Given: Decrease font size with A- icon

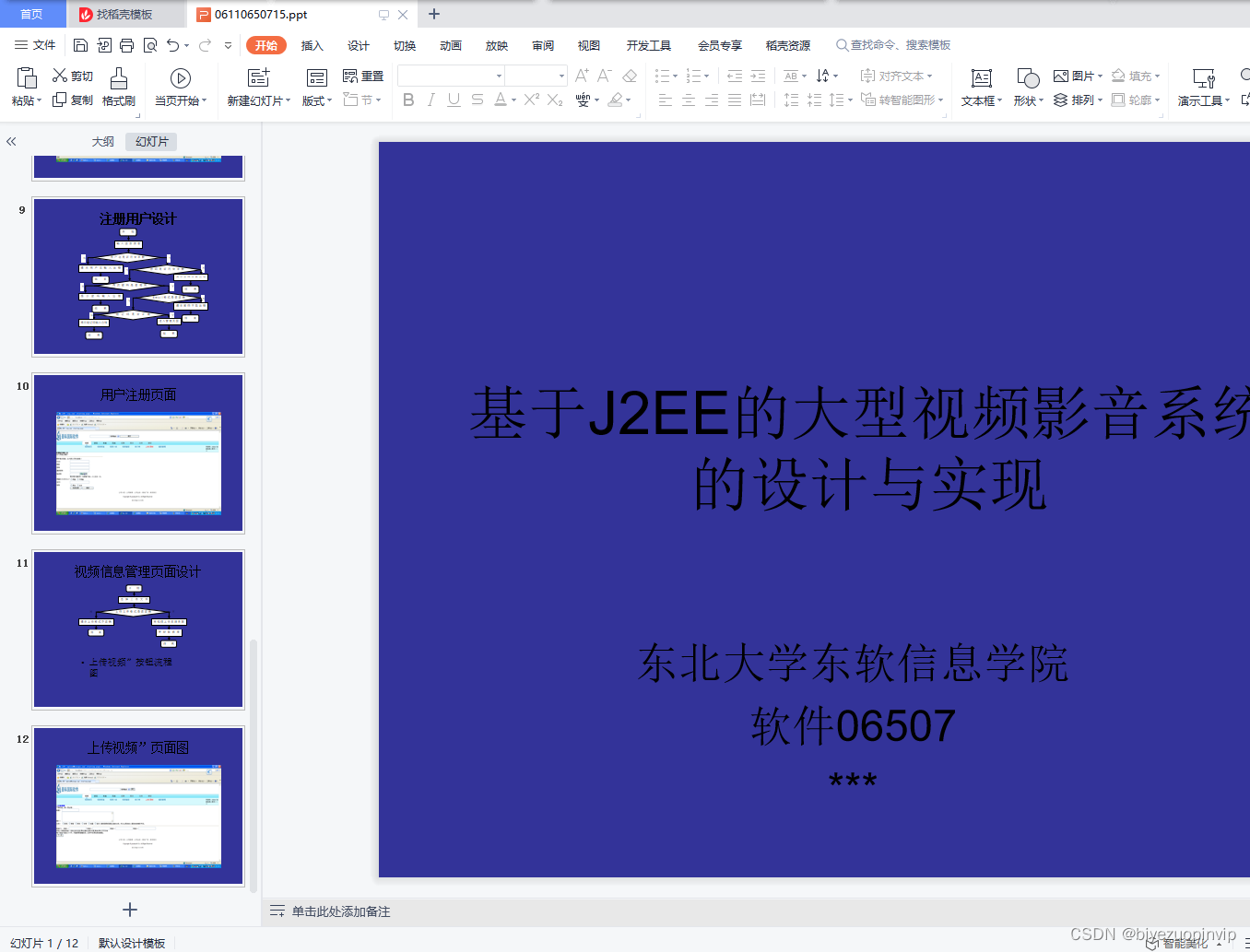Looking at the screenshot, I should click(x=605, y=76).
